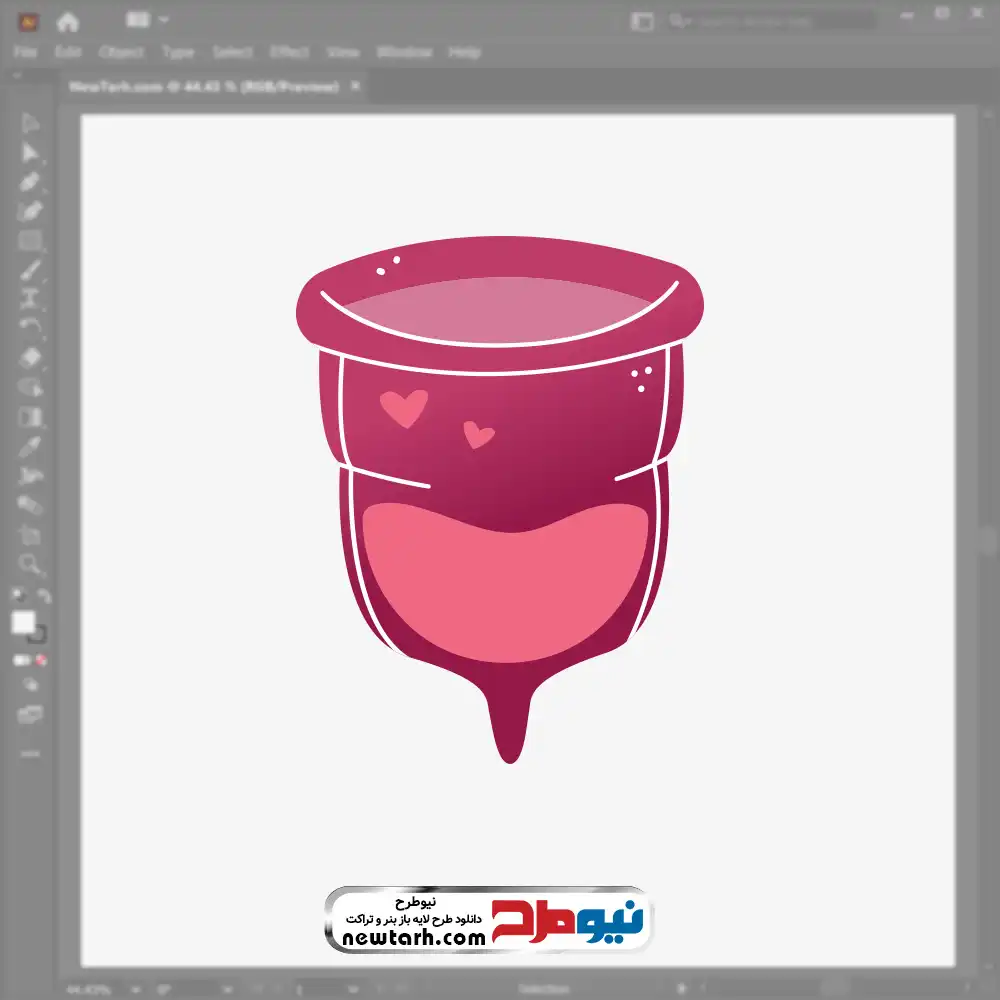
Task: Open the arrange documents dropdown
Action: (148, 20)
